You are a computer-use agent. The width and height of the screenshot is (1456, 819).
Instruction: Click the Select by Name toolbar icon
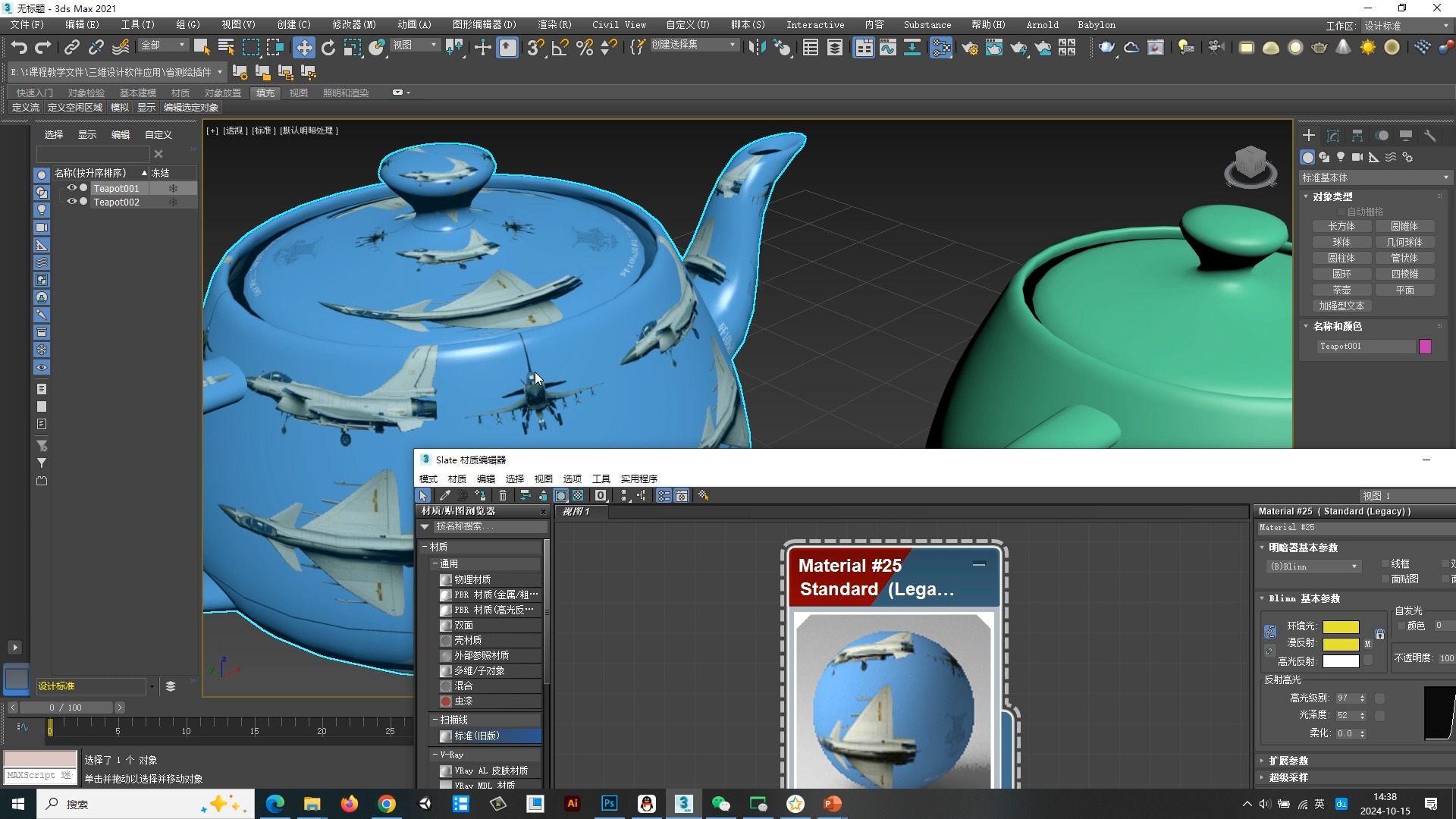point(226,48)
